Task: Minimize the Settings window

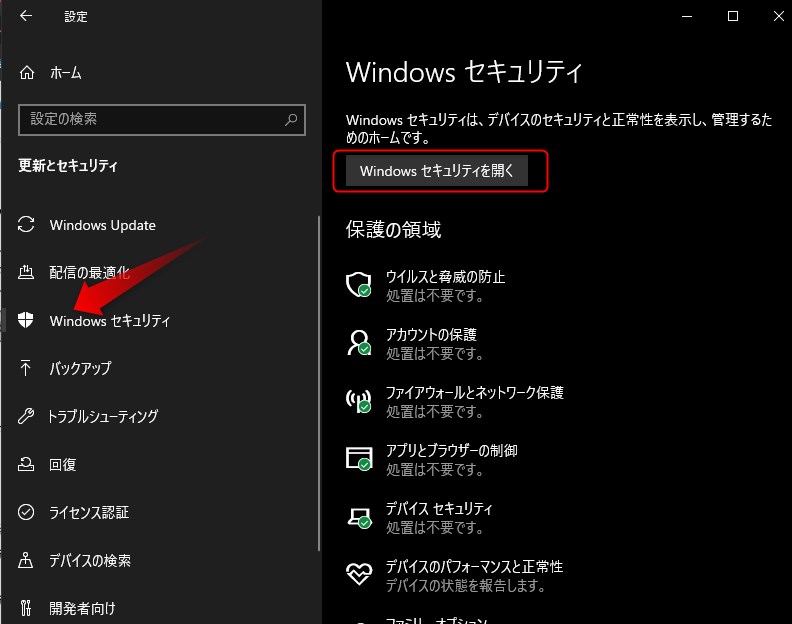Action: [687, 16]
